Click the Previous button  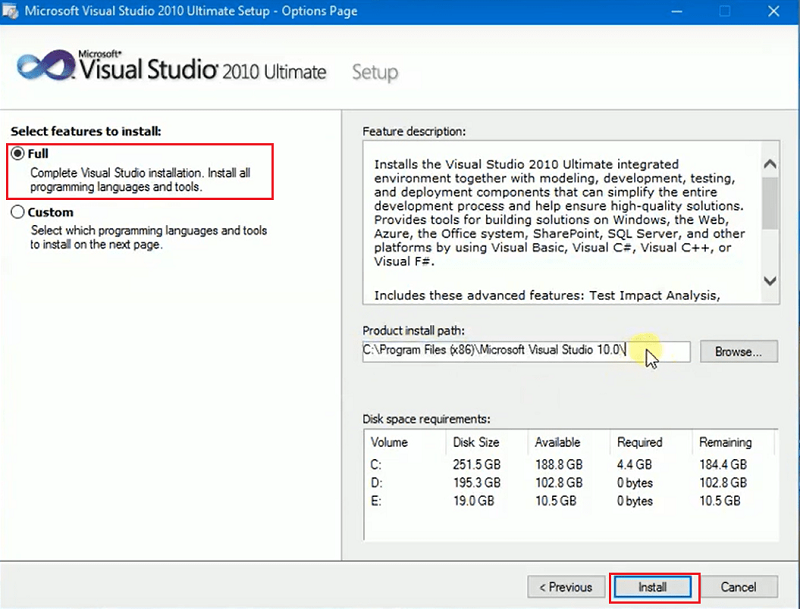[x=565, y=587]
